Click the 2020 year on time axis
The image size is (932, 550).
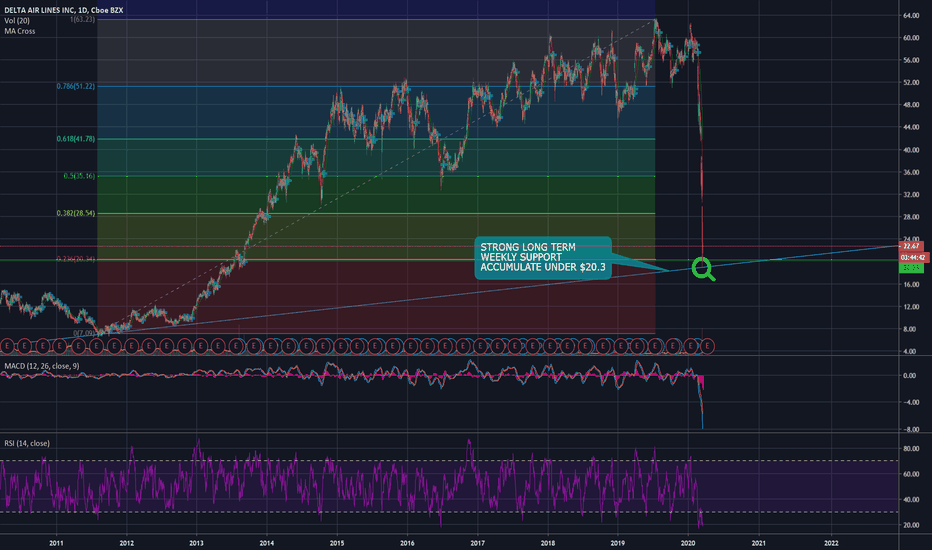click(688, 543)
